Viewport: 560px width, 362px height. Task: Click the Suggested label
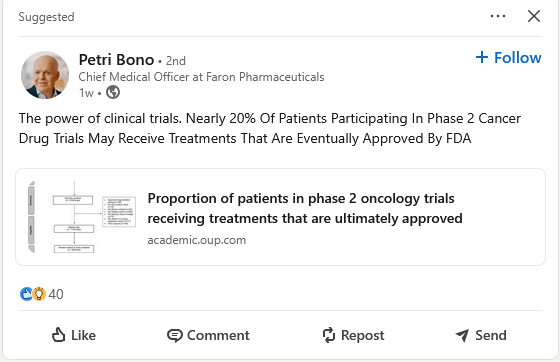coord(46,17)
